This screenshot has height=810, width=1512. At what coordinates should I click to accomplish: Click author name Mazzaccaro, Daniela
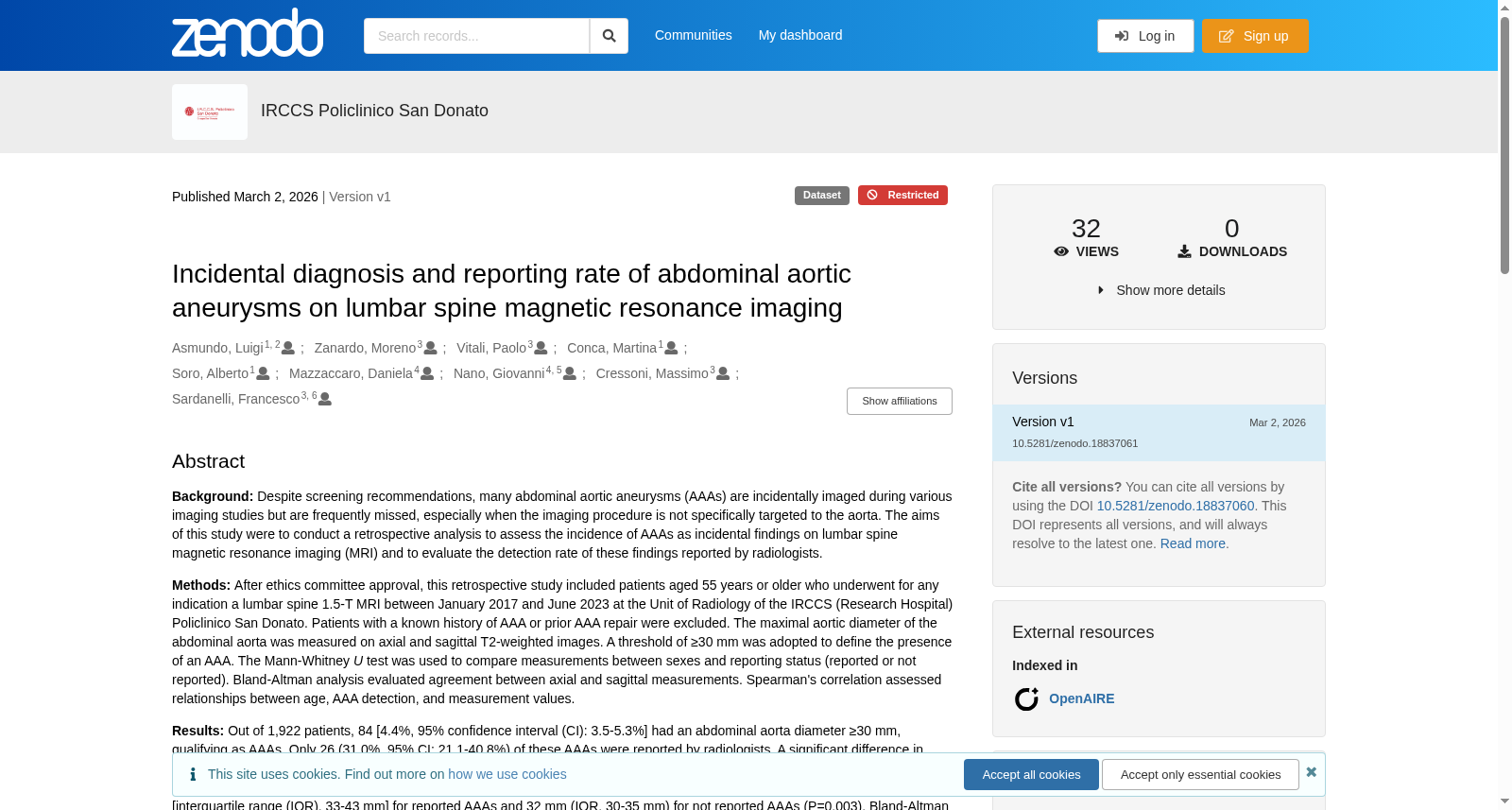coord(351,373)
